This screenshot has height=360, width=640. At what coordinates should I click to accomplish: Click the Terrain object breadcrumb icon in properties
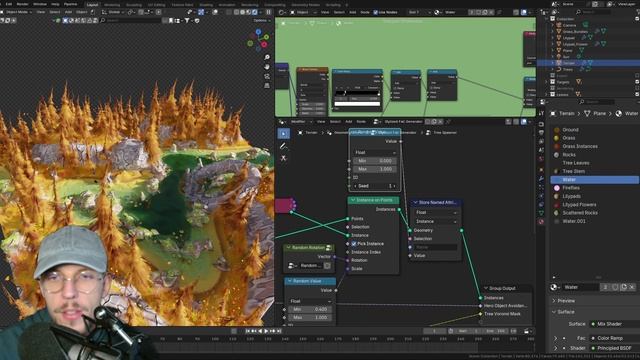point(553,113)
